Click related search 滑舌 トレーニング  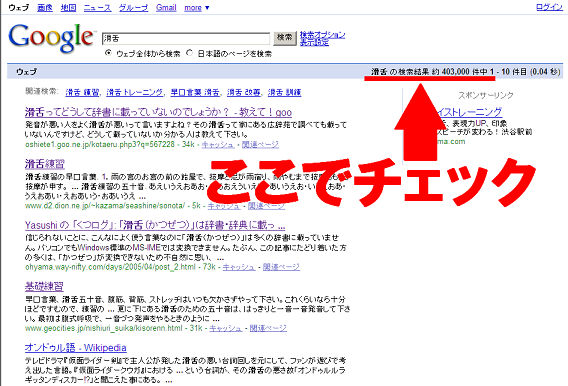[x=134, y=93]
